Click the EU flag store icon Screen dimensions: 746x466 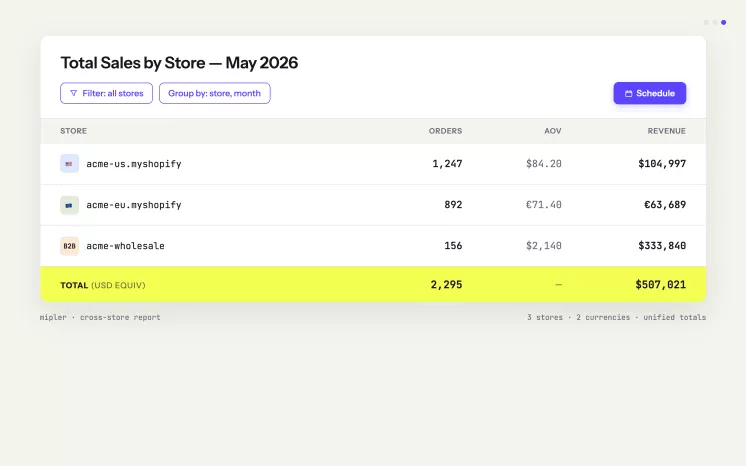coord(69,205)
